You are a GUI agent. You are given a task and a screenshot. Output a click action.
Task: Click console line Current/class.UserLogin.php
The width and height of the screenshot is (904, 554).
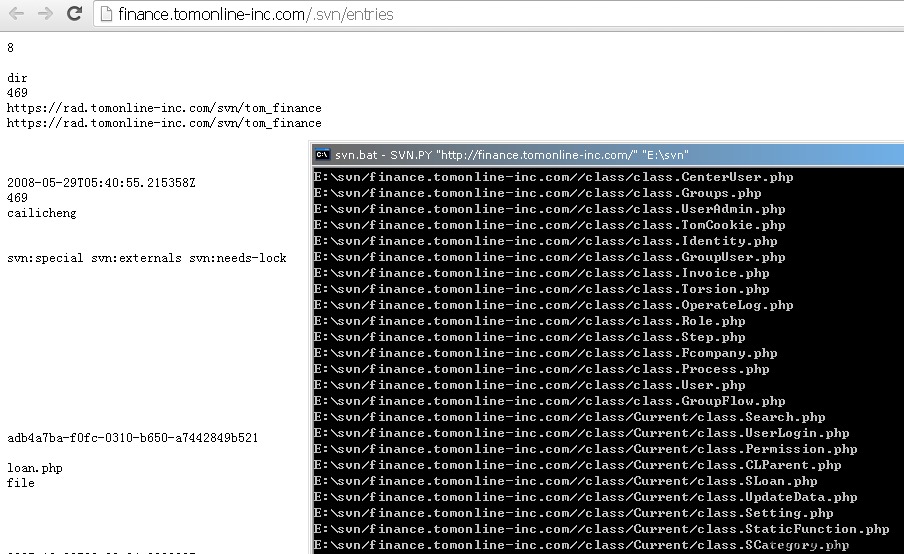[582, 433]
